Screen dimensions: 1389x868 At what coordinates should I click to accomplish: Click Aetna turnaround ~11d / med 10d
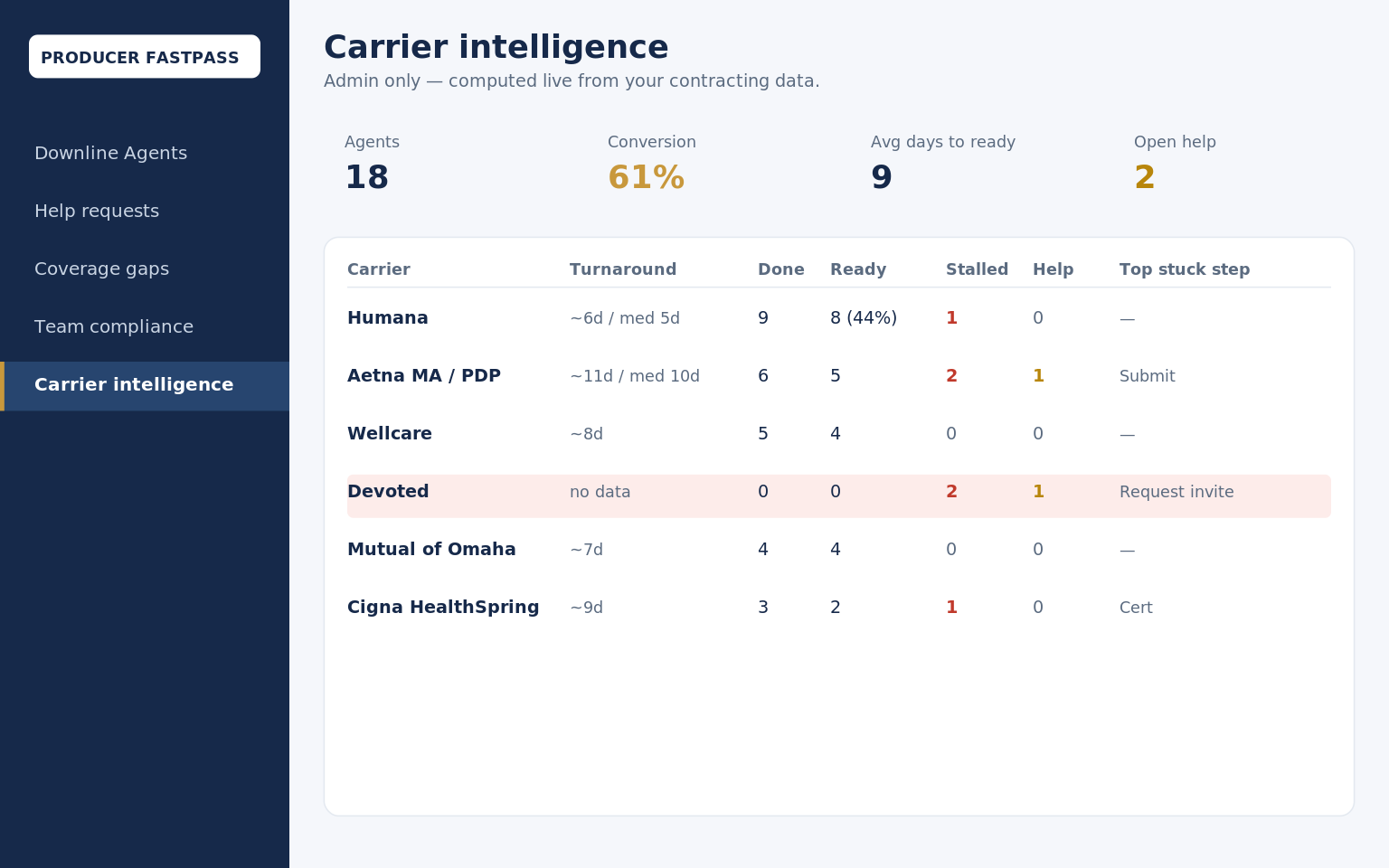coord(635,376)
